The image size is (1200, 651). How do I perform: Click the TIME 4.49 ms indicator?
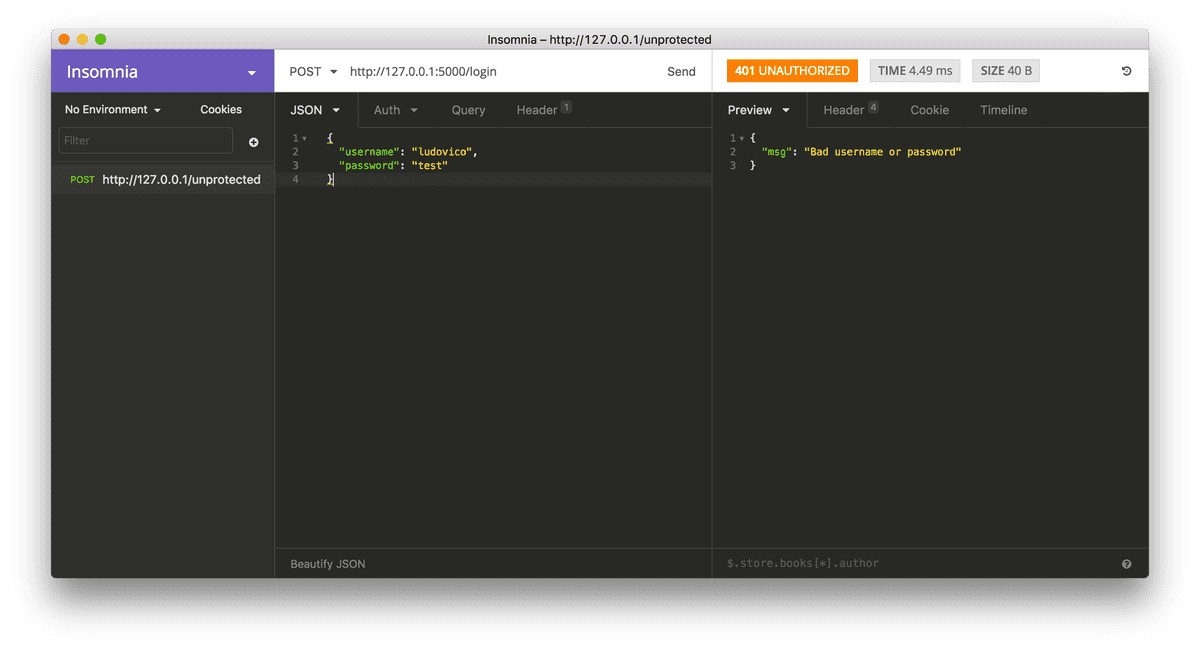pyautogui.click(x=914, y=70)
